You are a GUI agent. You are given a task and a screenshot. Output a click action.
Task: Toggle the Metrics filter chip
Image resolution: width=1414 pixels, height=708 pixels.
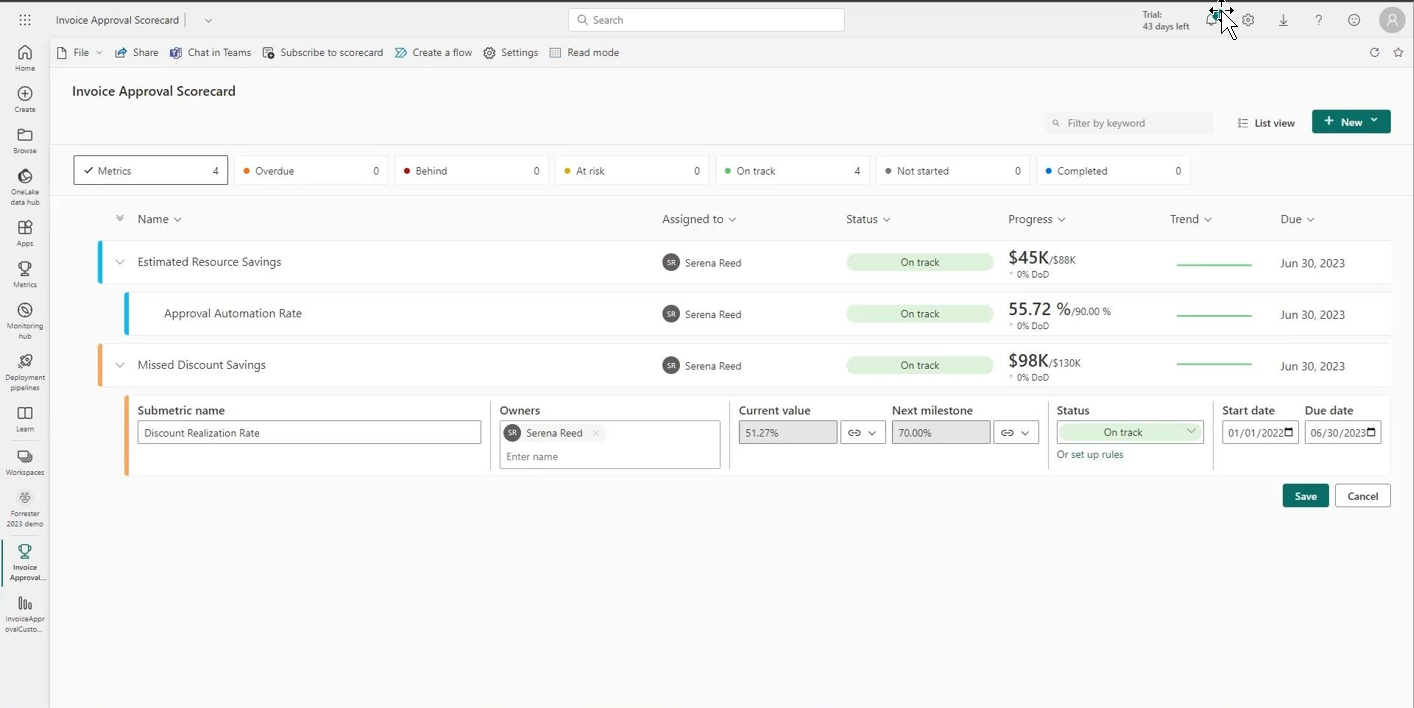point(149,170)
